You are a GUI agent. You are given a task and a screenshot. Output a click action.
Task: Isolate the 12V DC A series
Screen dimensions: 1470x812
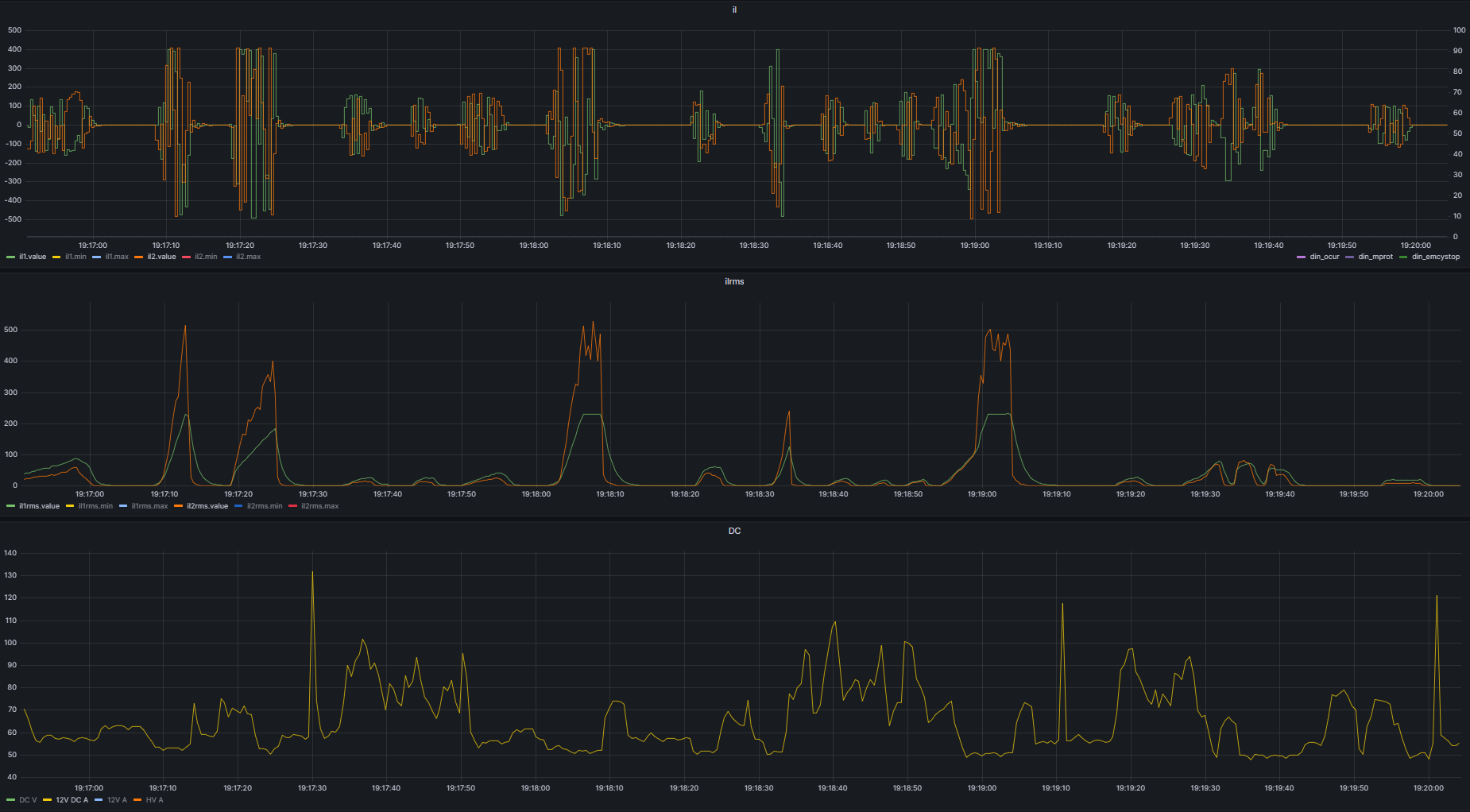point(72,800)
